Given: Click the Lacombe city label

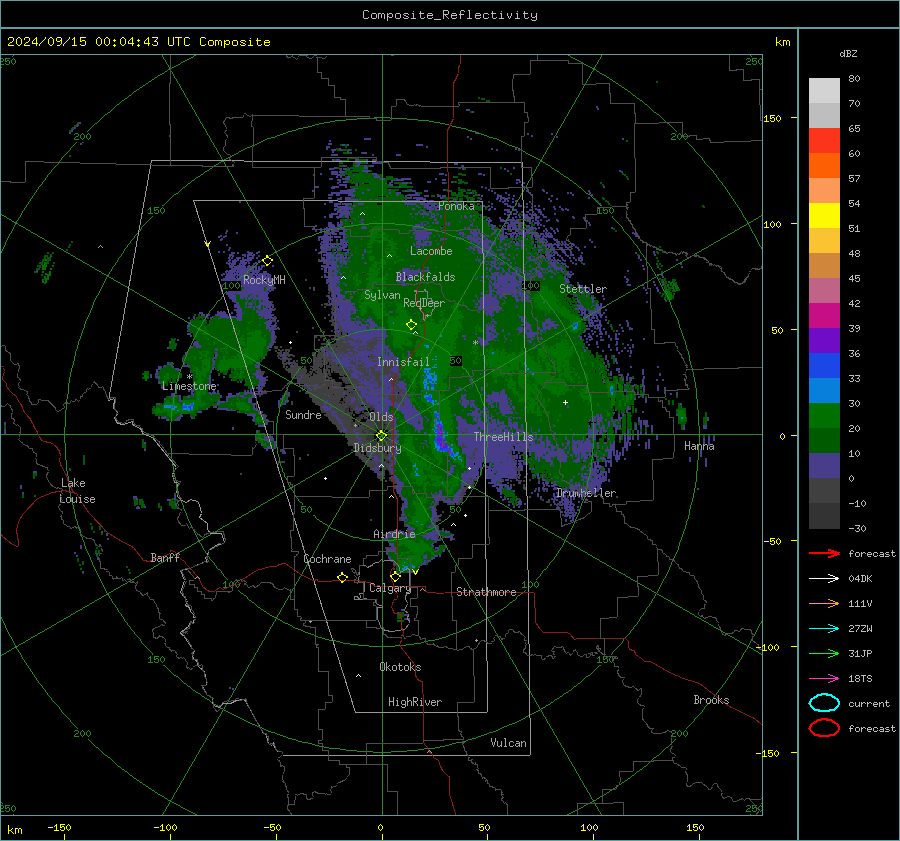Looking at the screenshot, I should point(431,251).
